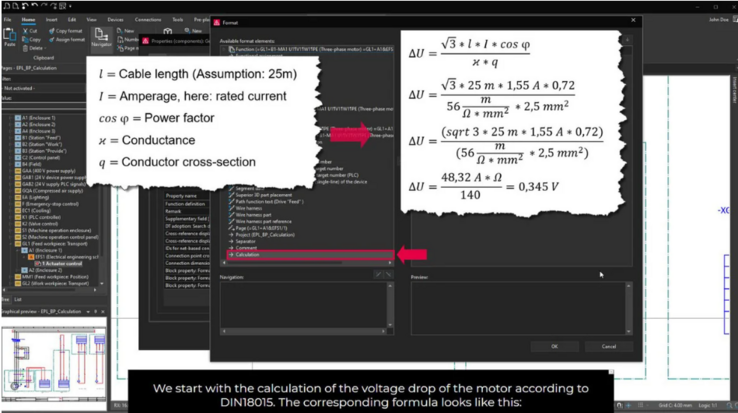This screenshot has height=413, width=738.
Task: Click the Cut scissors icon
Action: [28, 29]
